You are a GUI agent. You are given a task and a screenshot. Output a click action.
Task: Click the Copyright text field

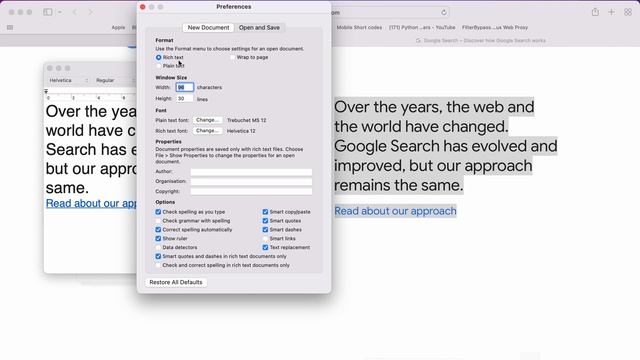[251, 191]
